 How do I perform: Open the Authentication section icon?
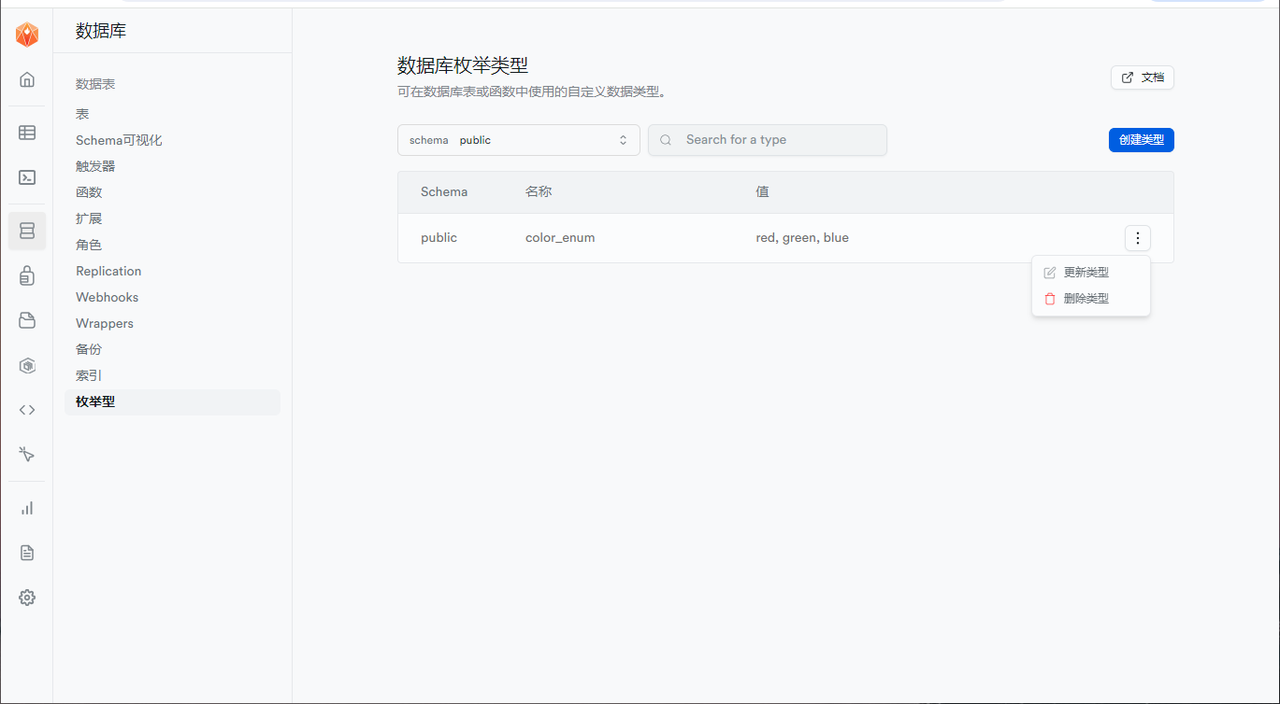pos(27,276)
